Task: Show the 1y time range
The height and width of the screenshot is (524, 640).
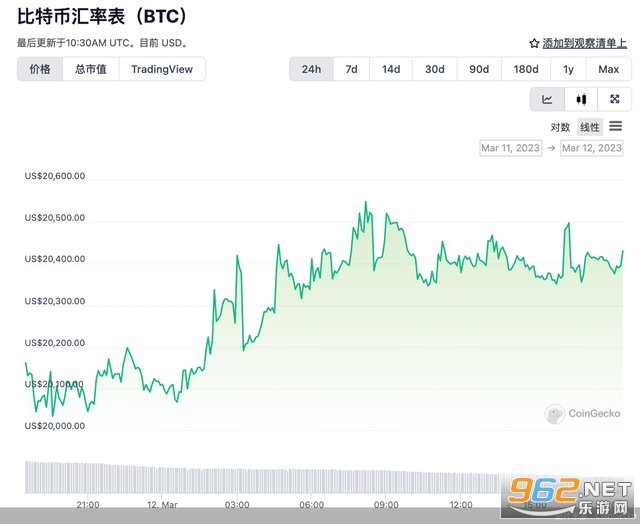Action: pyautogui.click(x=568, y=69)
